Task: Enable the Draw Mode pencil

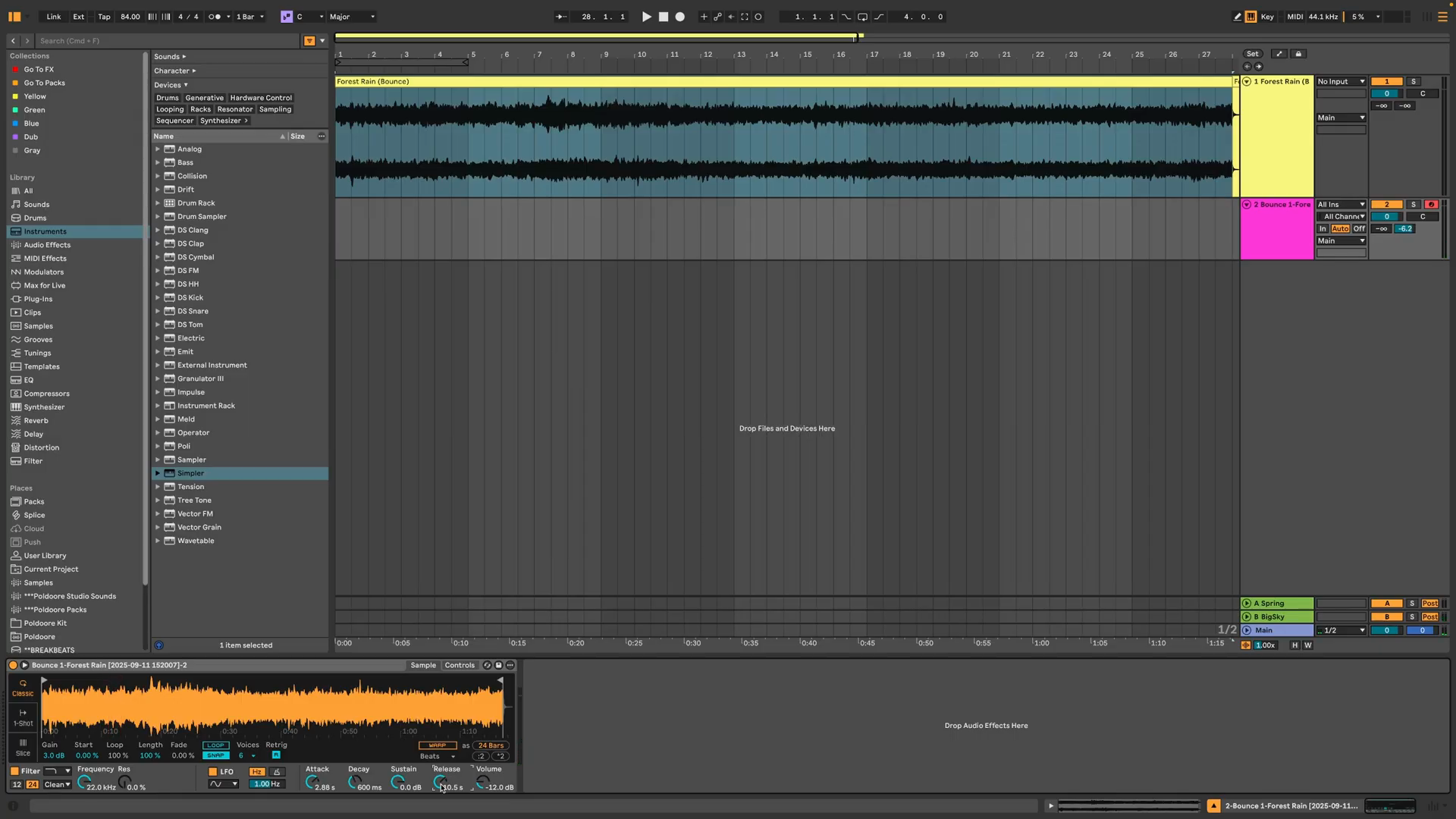Action: point(1237,17)
